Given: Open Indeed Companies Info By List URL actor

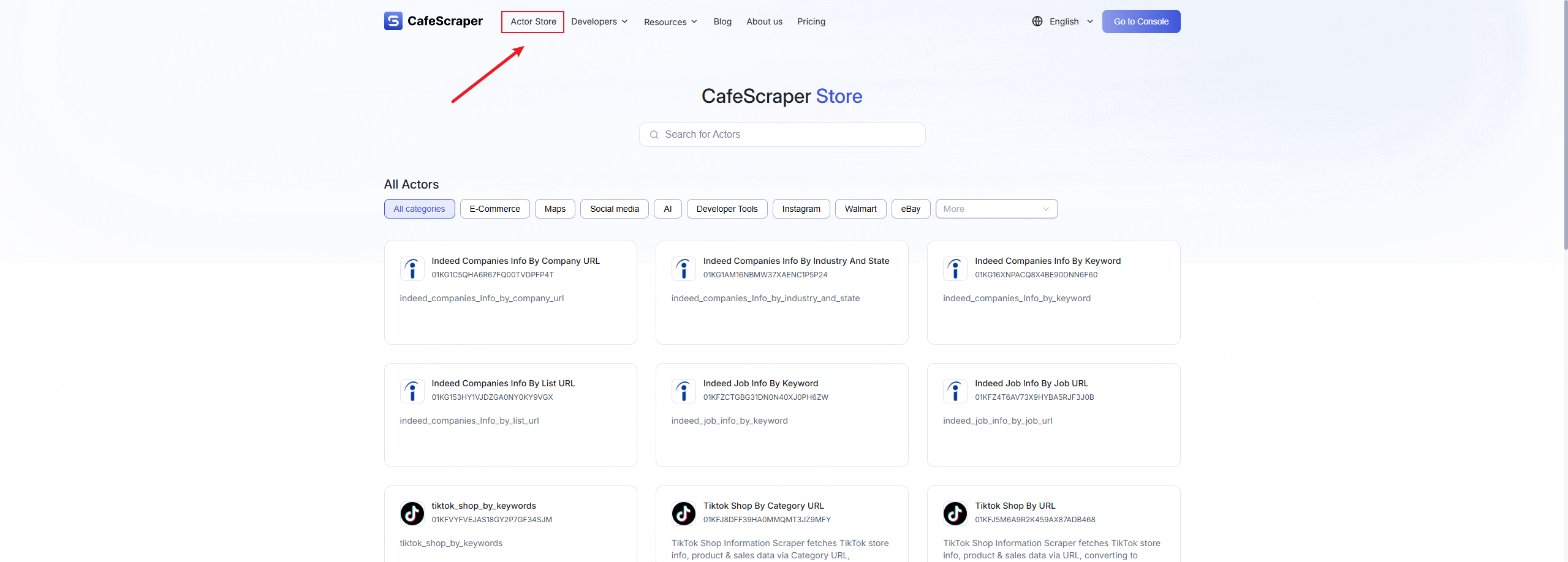Looking at the screenshot, I should tap(503, 383).
